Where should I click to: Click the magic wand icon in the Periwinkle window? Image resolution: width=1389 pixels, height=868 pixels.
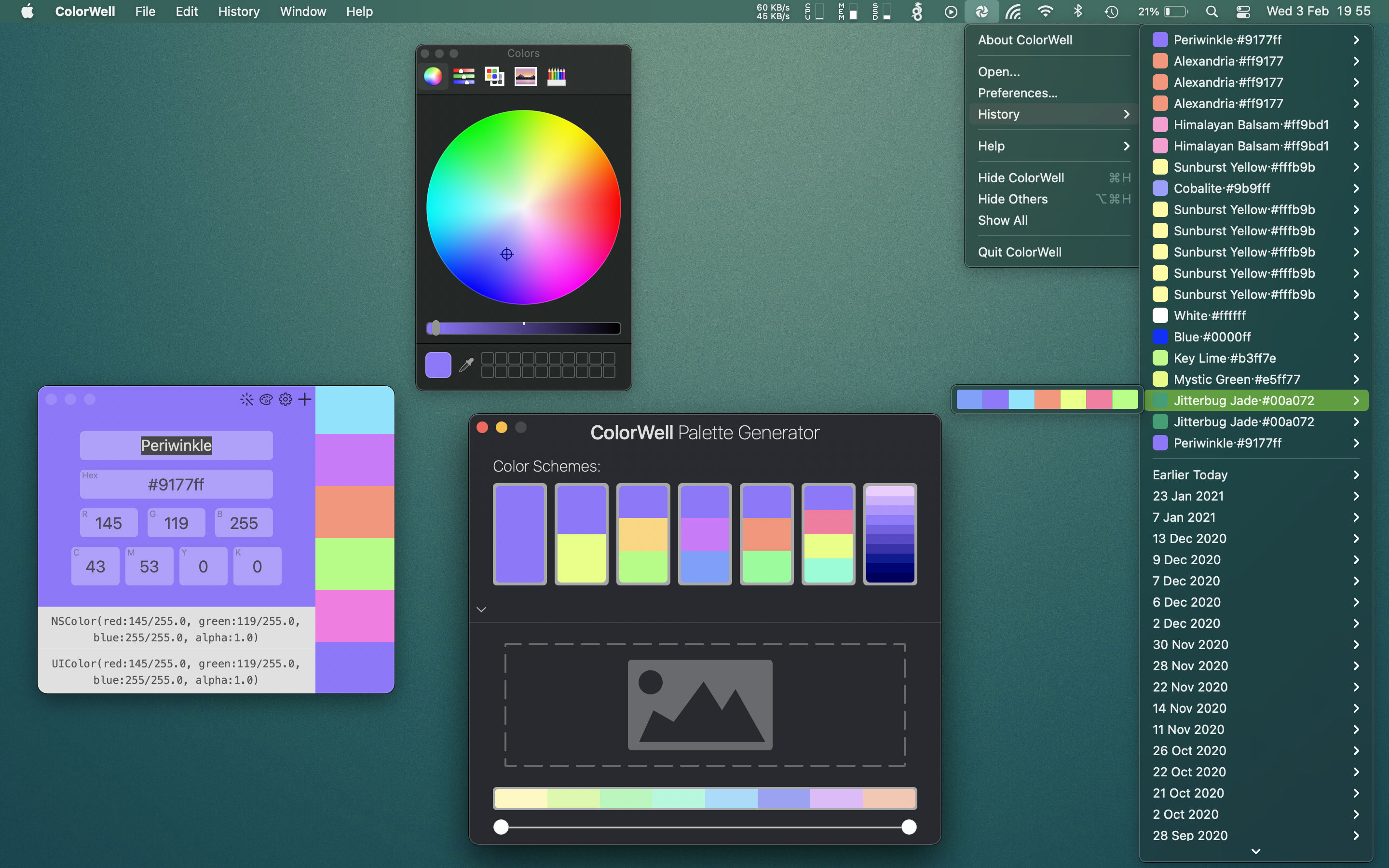pos(247,399)
